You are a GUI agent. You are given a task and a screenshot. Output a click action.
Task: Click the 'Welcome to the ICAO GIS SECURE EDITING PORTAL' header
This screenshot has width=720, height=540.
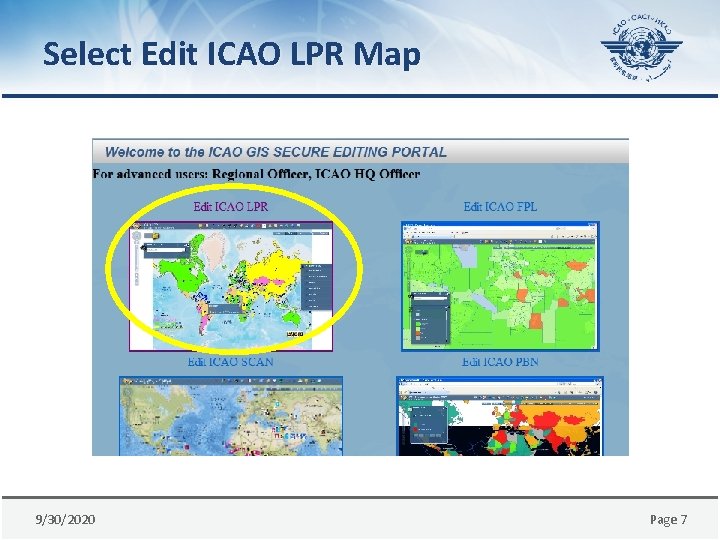276,152
